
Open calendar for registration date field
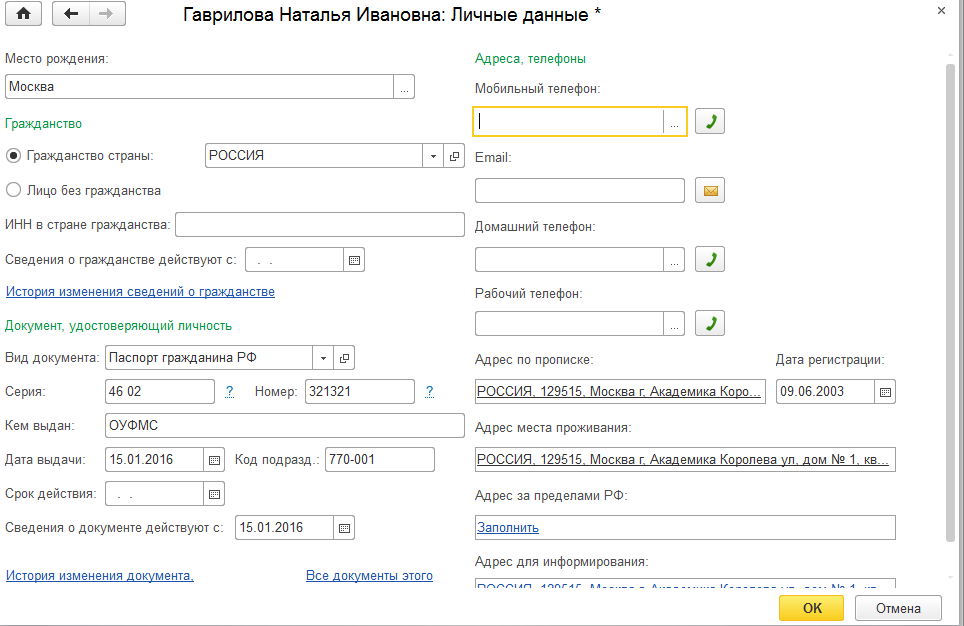coord(885,391)
